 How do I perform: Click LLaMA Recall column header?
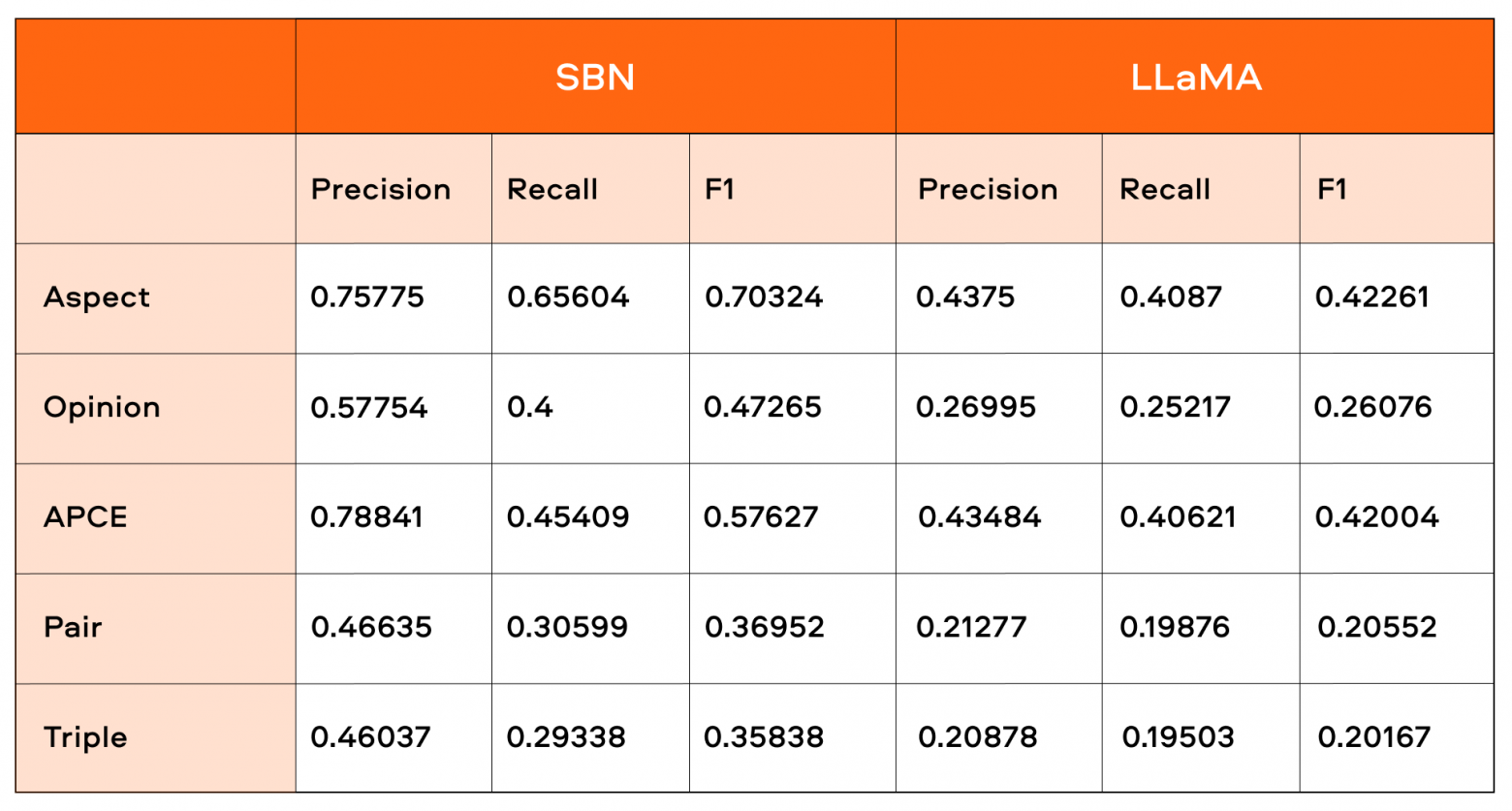[1165, 190]
